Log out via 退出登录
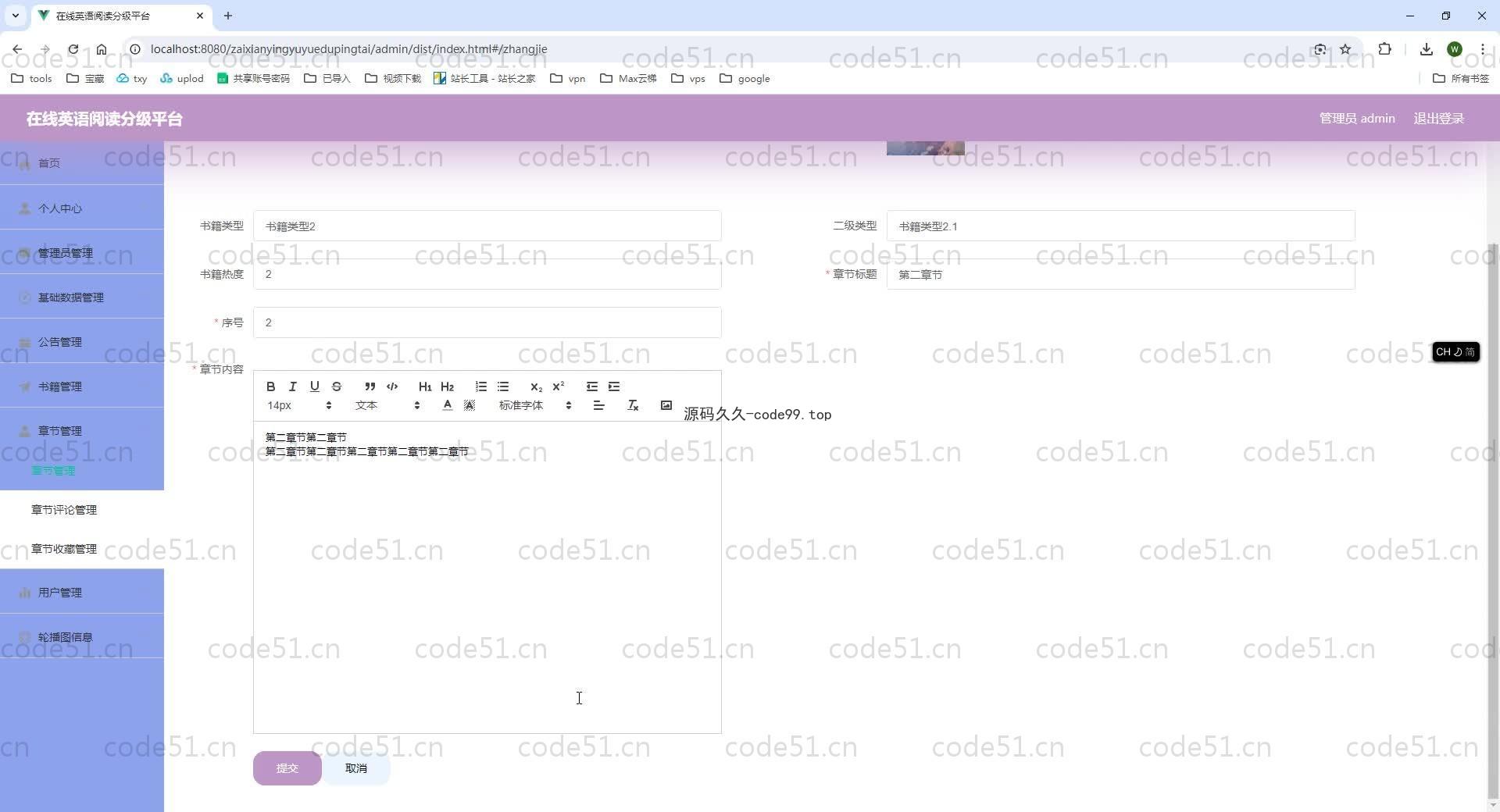Screen dimensions: 1500x812 coord(1438,119)
